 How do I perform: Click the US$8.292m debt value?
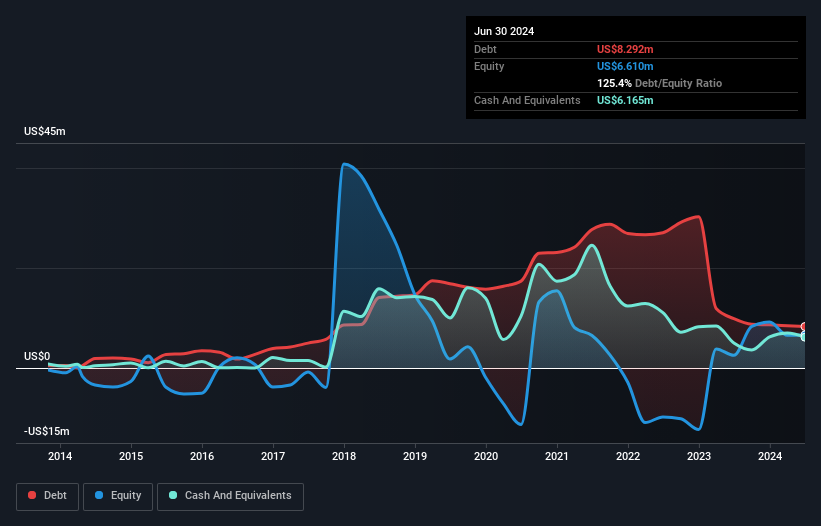tap(625, 49)
